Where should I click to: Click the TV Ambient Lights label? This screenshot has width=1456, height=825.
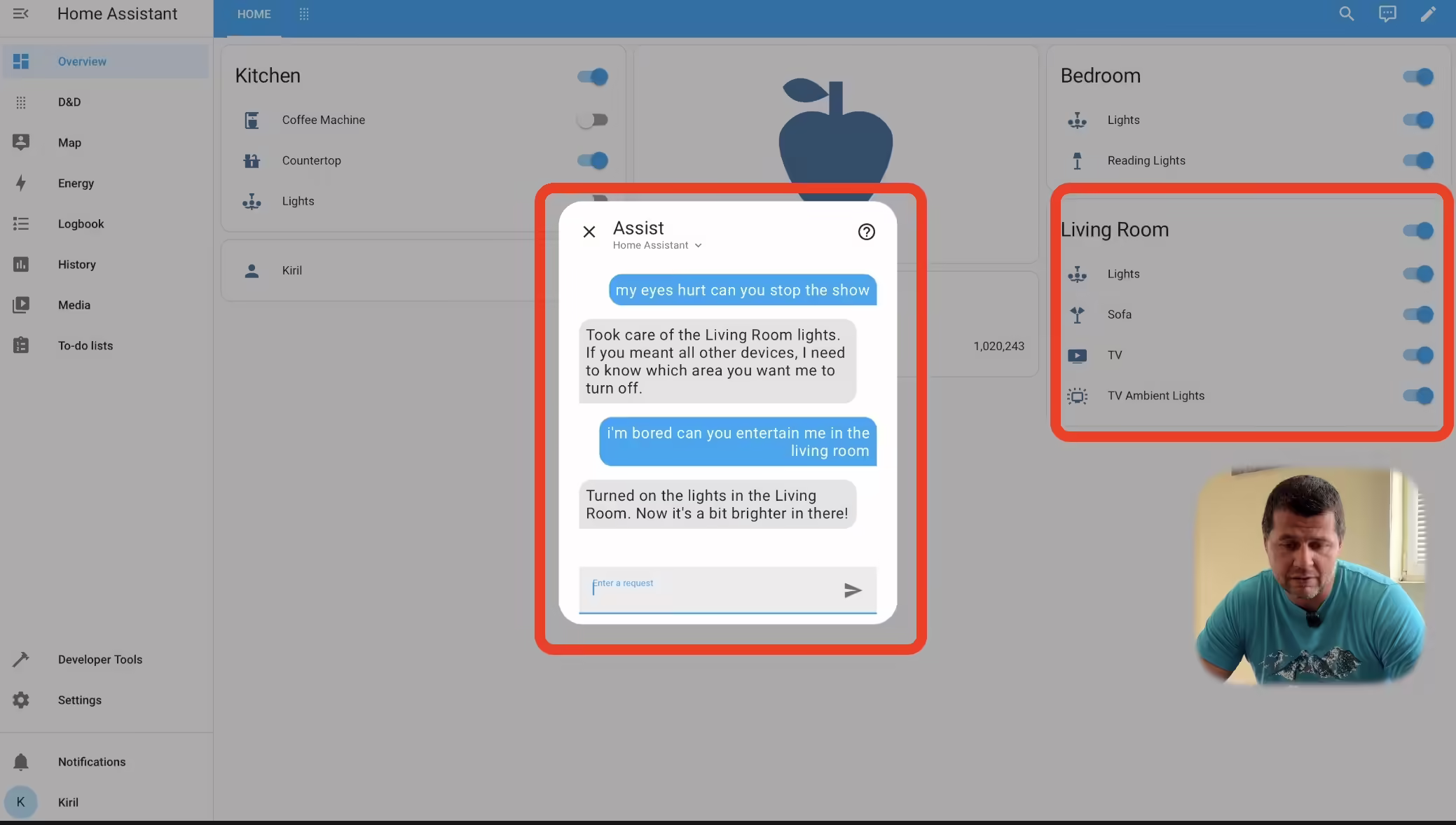point(1156,396)
